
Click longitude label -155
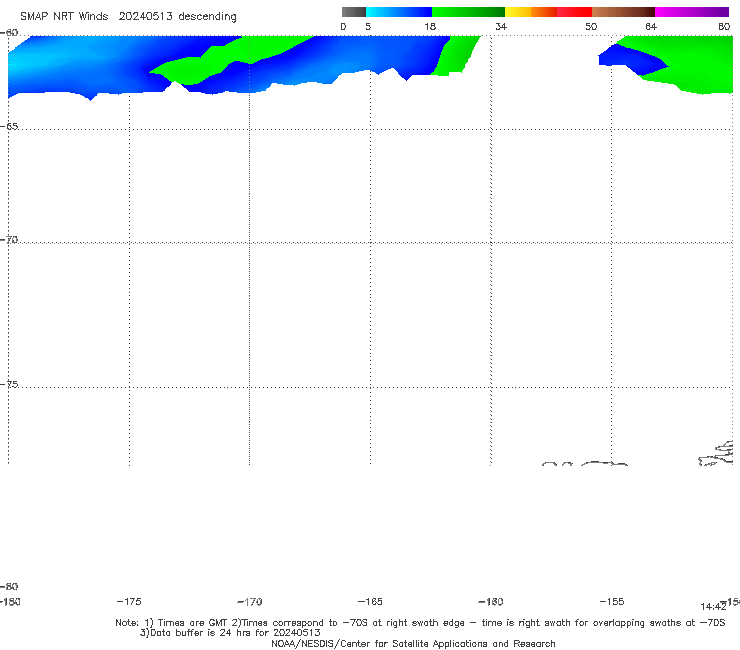[612, 601]
